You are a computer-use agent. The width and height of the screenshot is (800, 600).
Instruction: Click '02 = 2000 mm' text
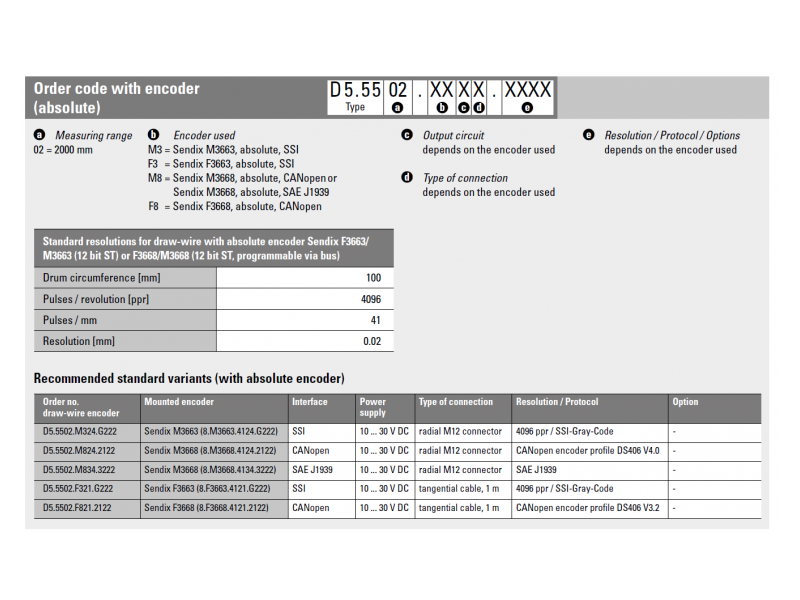[63, 149]
